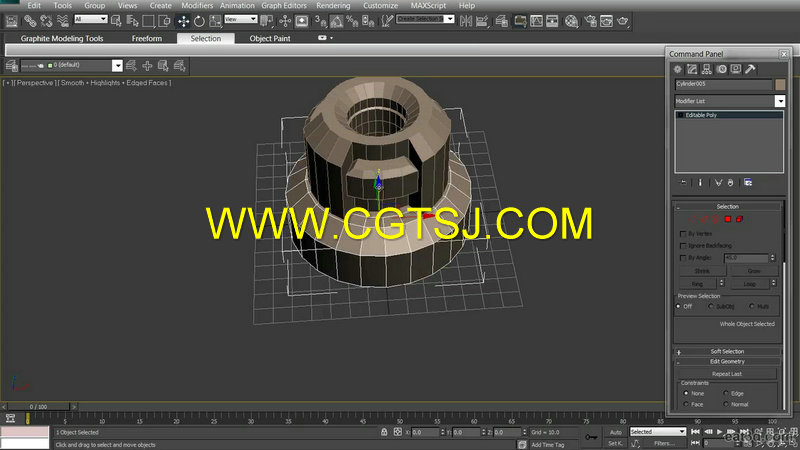Click the Align tool icon
The image size is (800, 450).
click(482, 21)
